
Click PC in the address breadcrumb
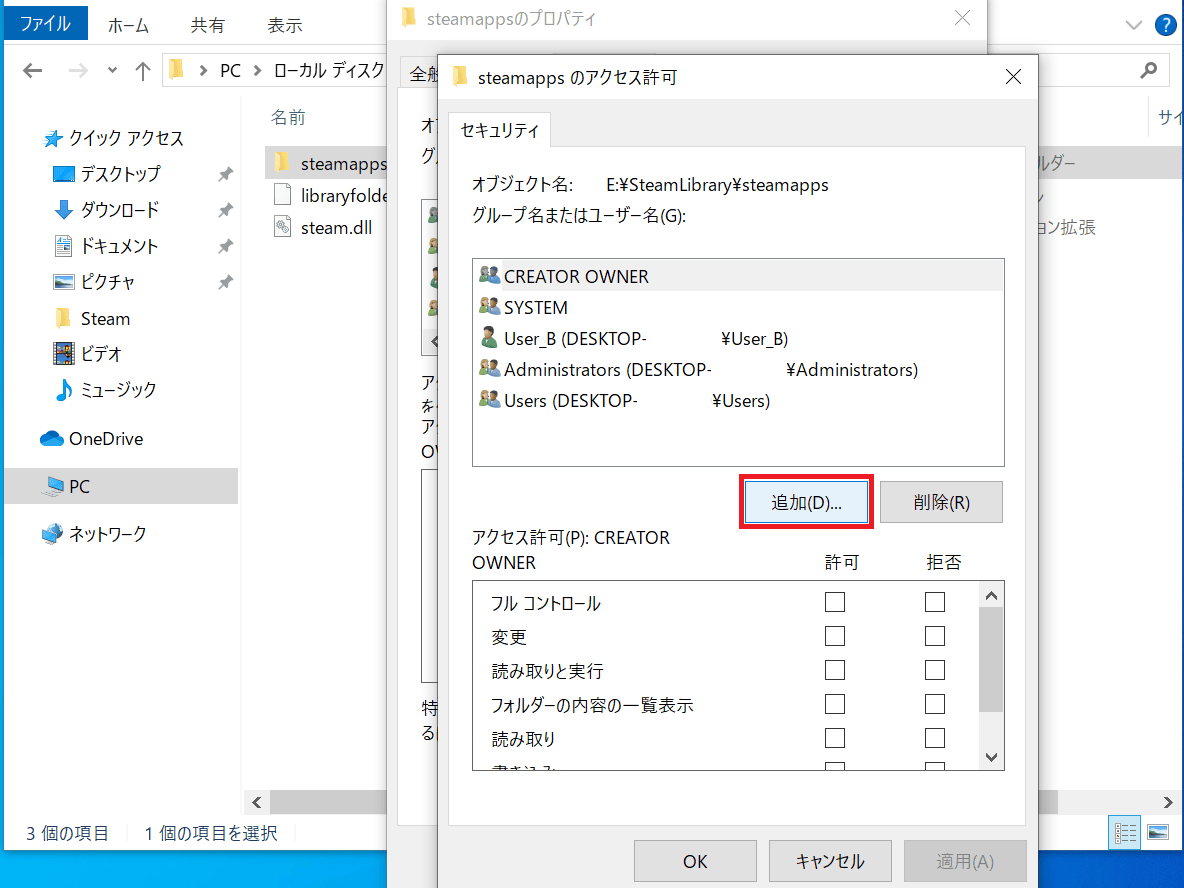coord(230,71)
